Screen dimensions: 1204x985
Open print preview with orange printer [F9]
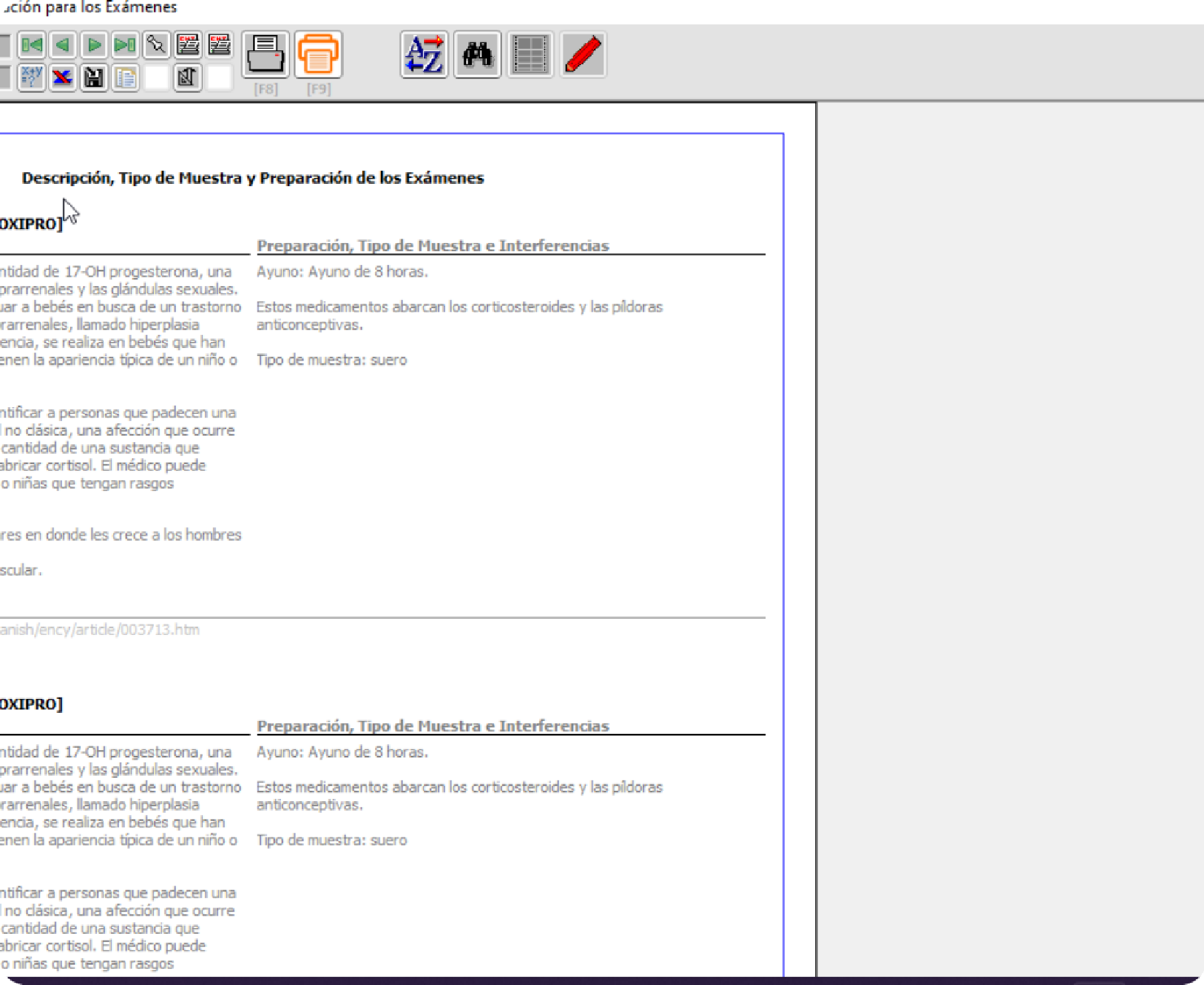tap(318, 55)
